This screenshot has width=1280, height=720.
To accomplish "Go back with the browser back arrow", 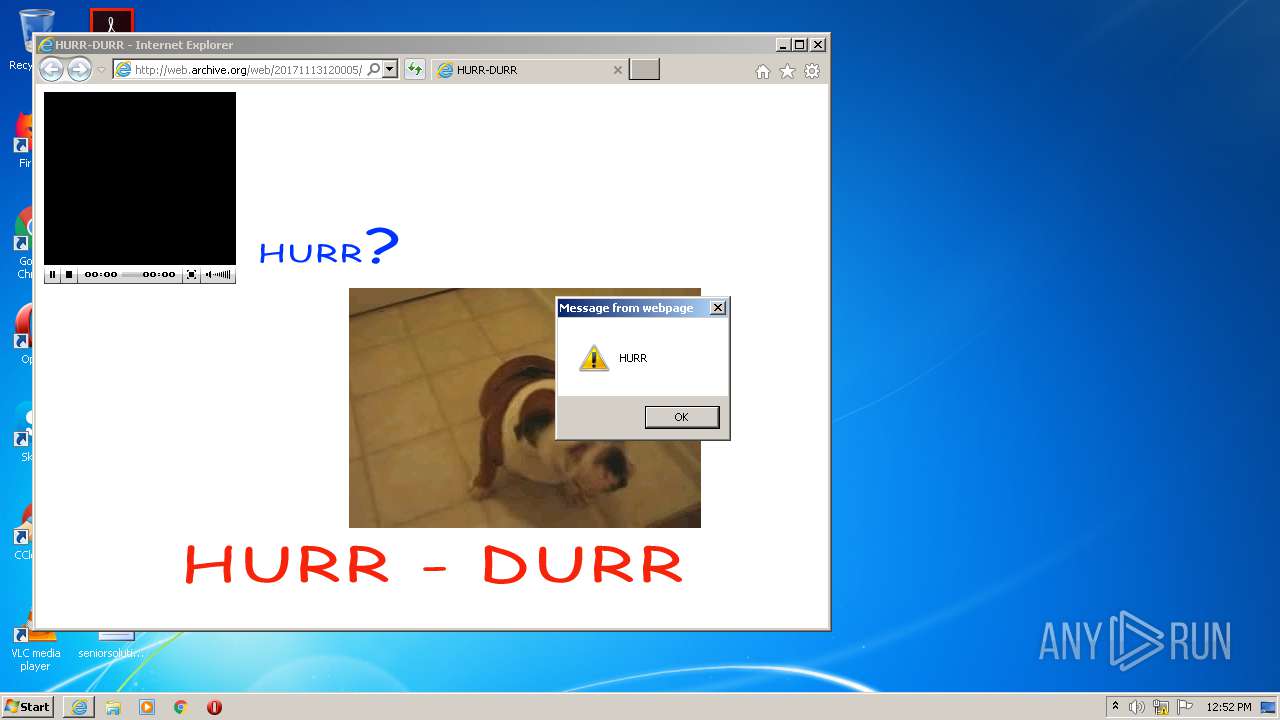I will click(x=51, y=69).
